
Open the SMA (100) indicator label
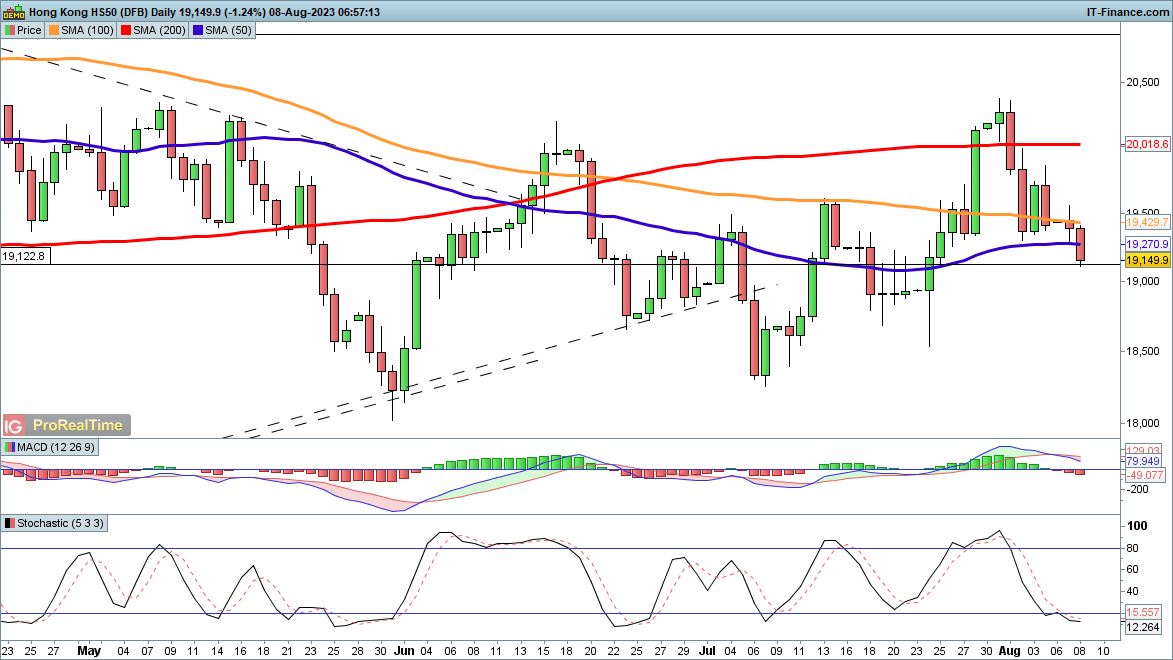(88, 31)
